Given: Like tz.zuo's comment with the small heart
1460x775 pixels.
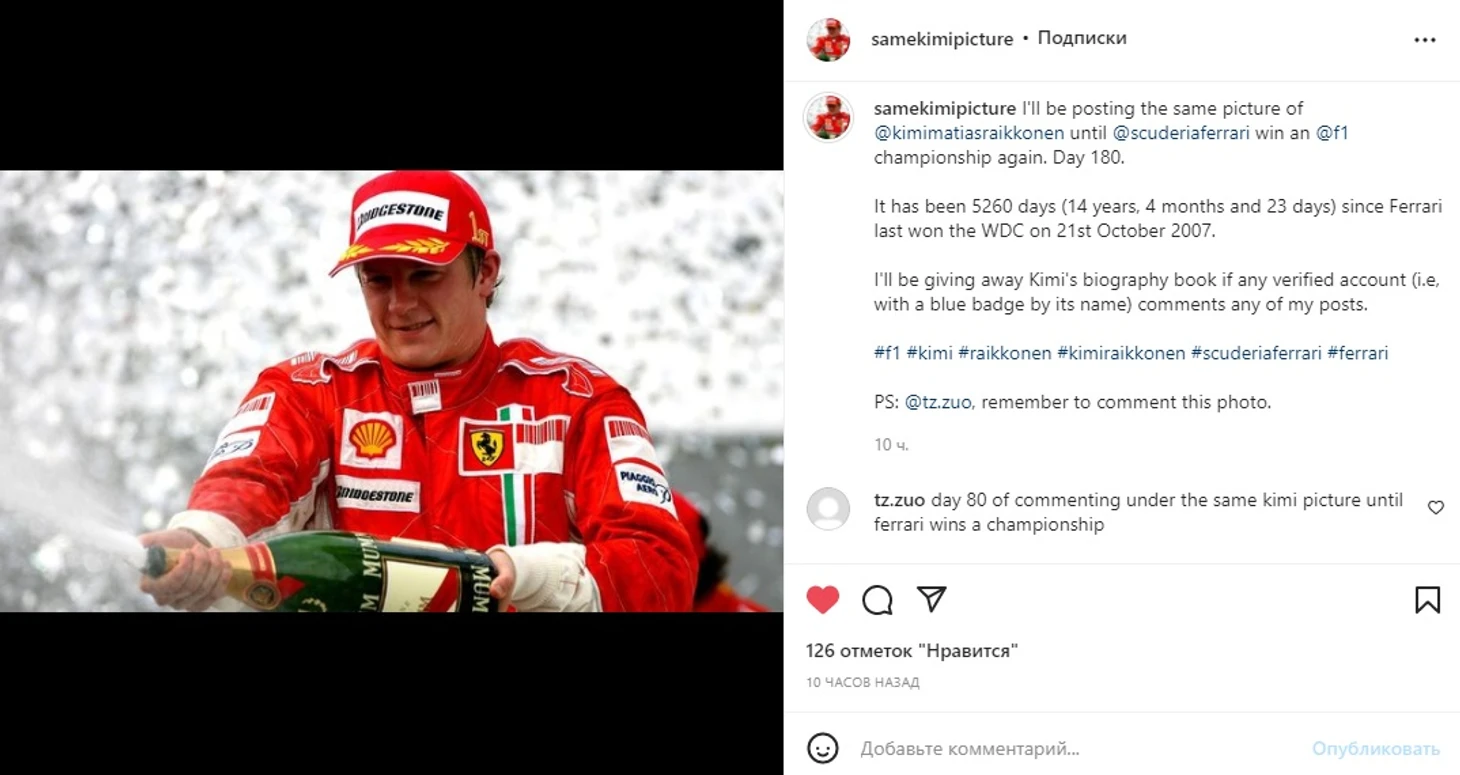Looking at the screenshot, I should coord(1435,508).
